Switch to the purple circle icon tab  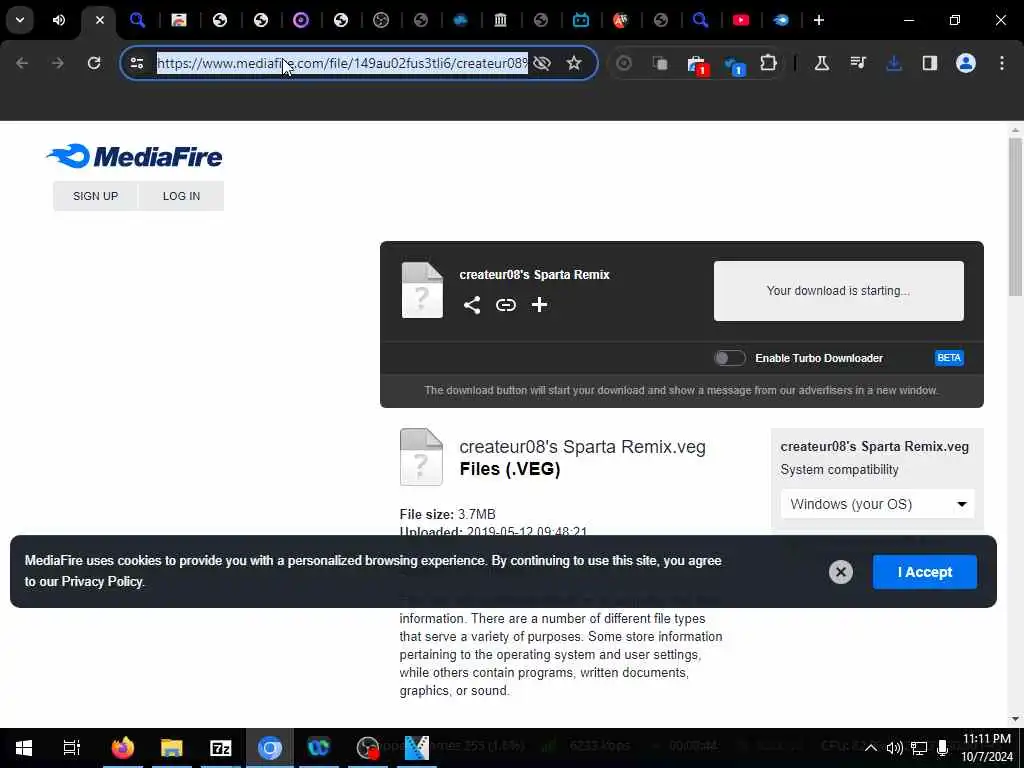pos(300,20)
